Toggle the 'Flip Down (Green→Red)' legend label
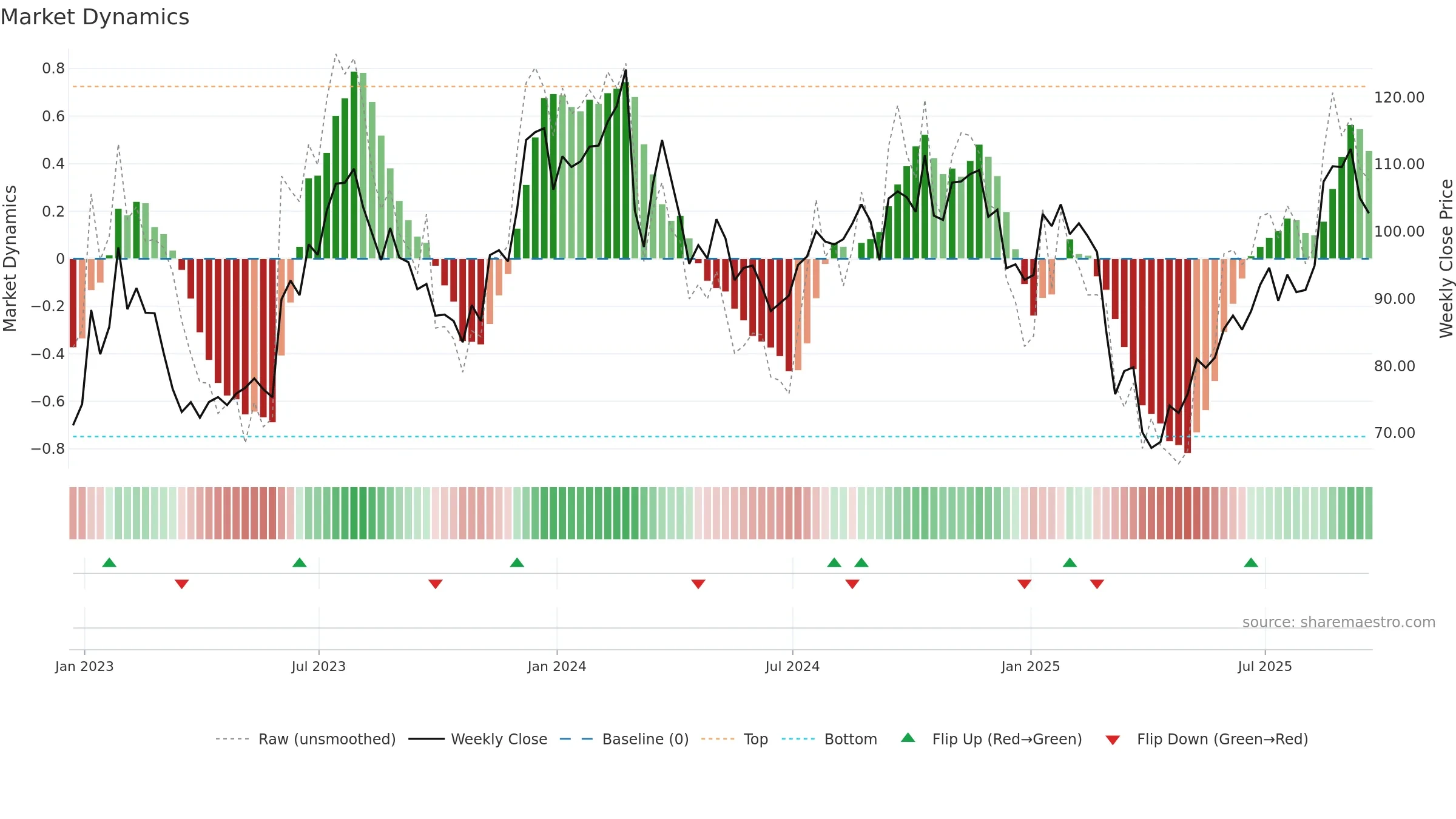This screenshot has width=1456, height=819. click(1222, 740)
